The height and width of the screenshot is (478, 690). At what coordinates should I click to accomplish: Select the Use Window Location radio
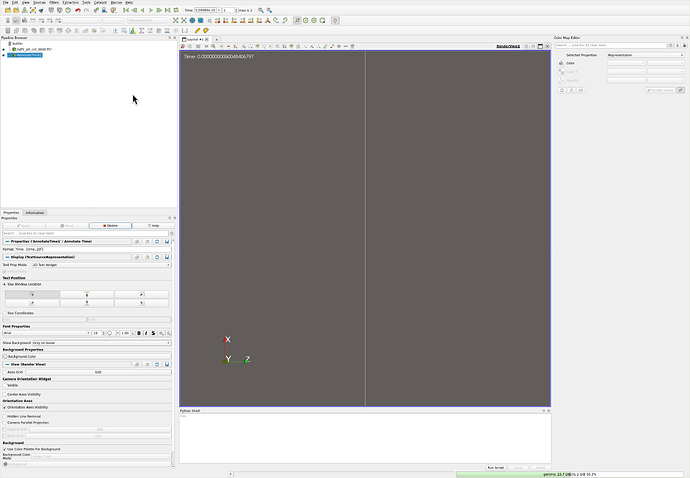point(5,284)
